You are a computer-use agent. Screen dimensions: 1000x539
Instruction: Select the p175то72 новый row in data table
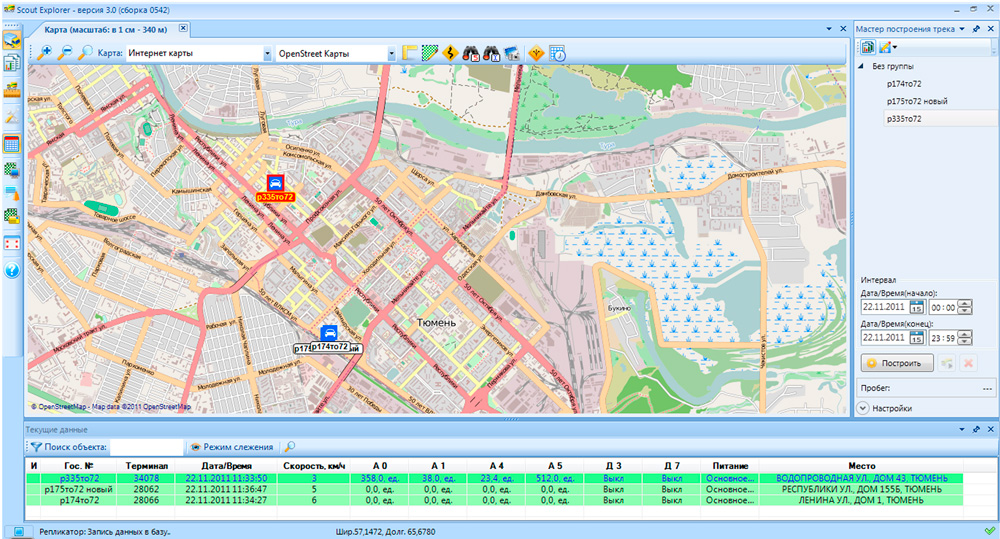tap(494, 489)
